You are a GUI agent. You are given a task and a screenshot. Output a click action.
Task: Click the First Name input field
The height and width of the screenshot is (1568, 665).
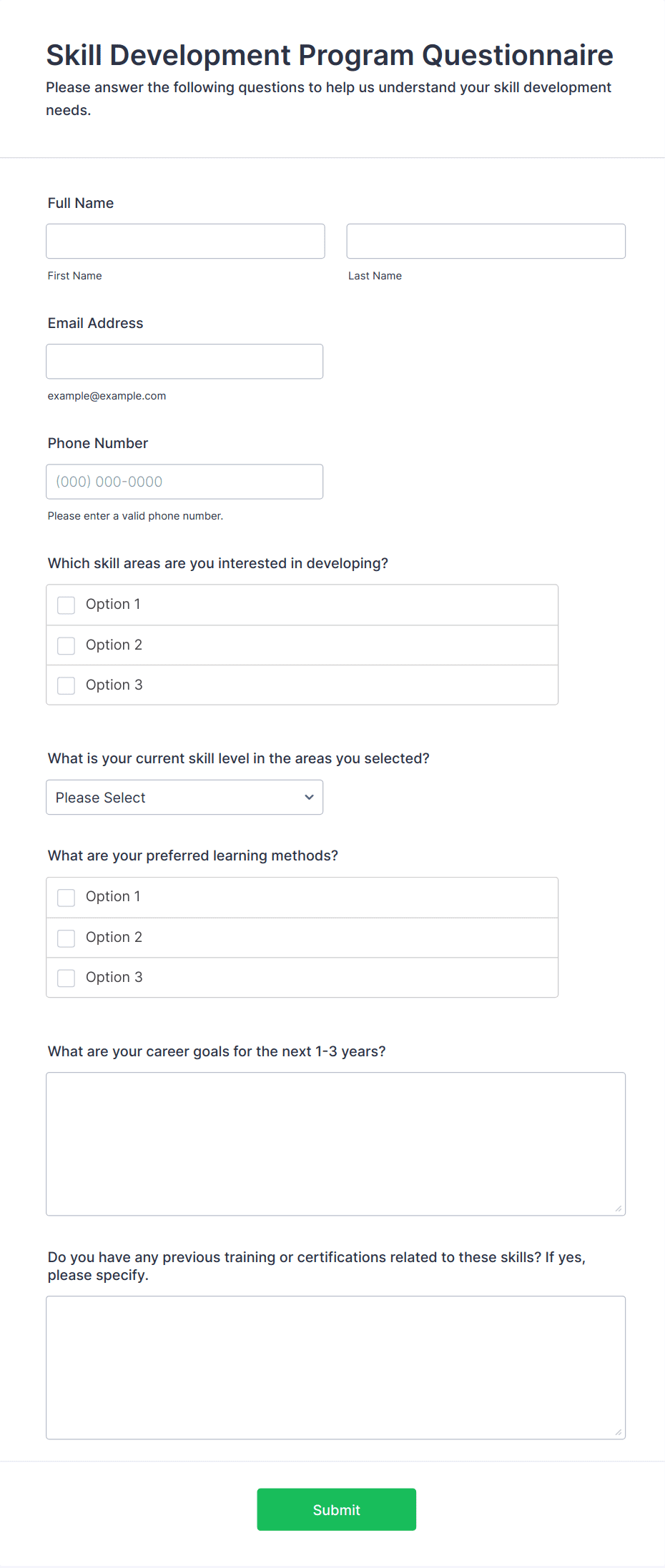click(x=185, y=241)
